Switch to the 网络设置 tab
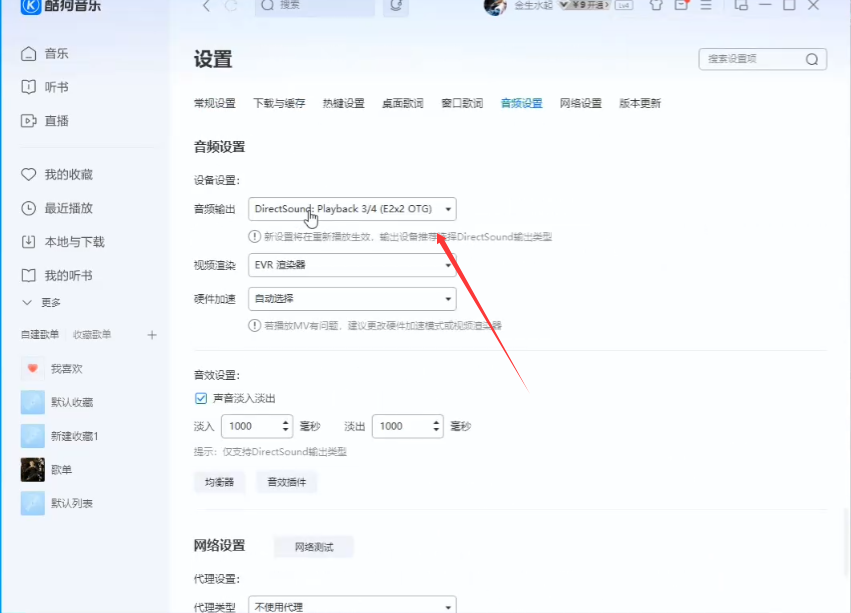 (580, 102)
